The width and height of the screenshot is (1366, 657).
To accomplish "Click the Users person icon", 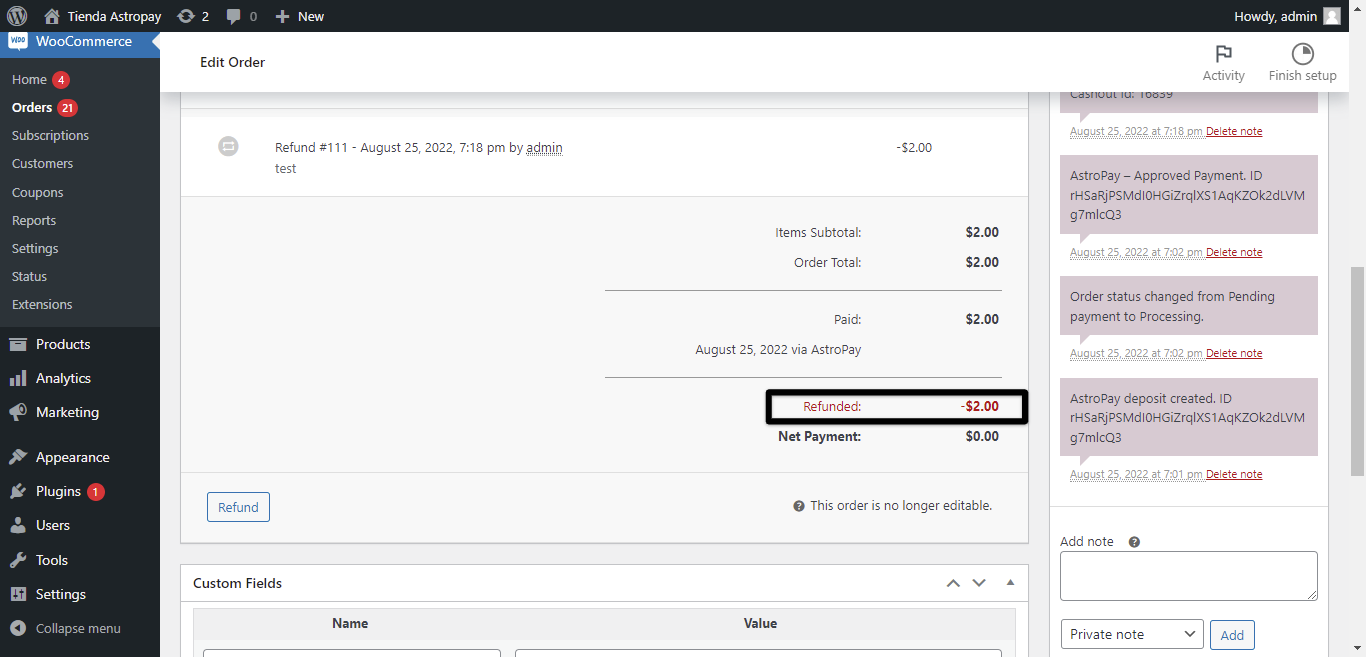I will (x=18, y=525).
